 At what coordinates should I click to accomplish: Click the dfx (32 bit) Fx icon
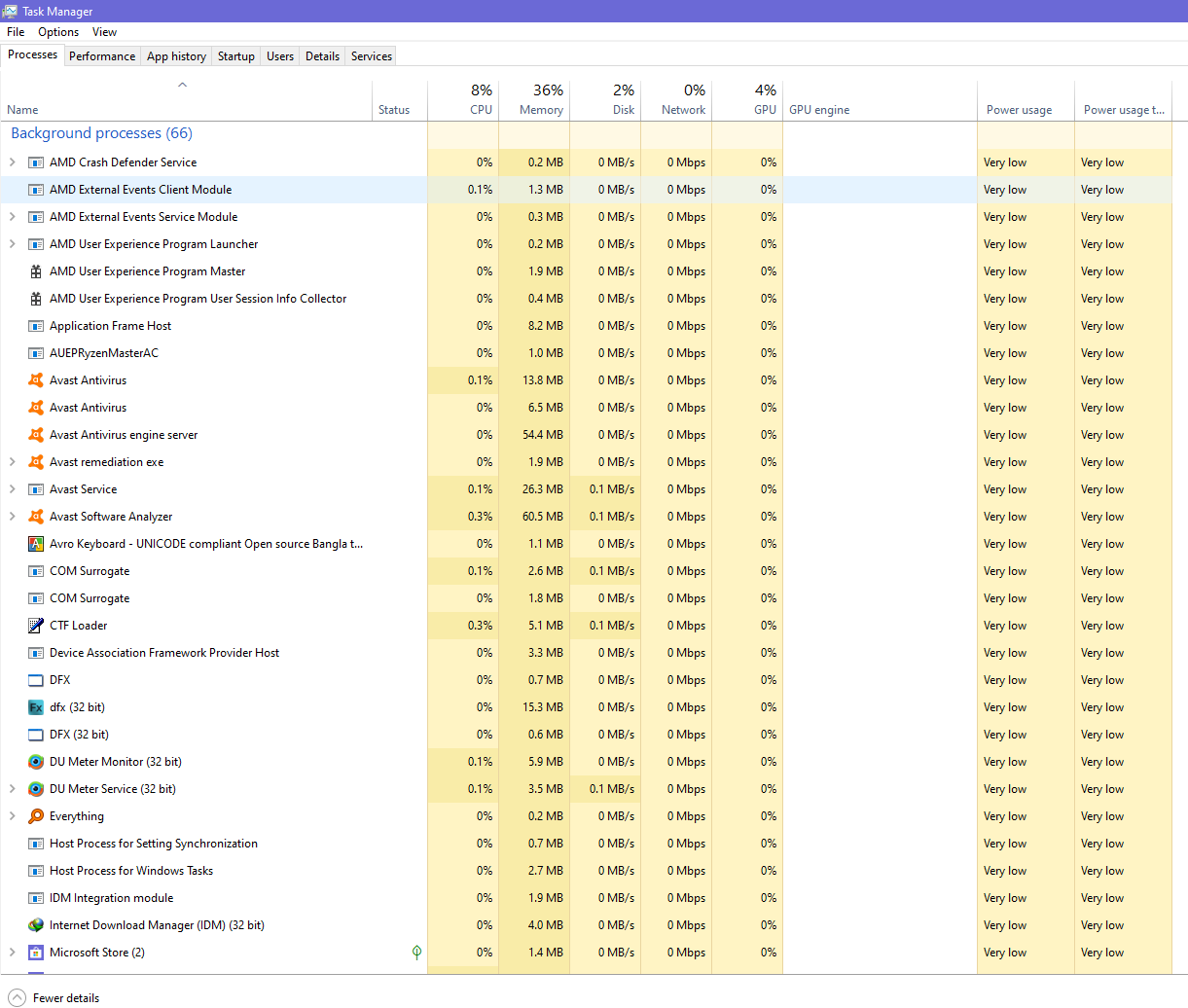click(36, 707)
